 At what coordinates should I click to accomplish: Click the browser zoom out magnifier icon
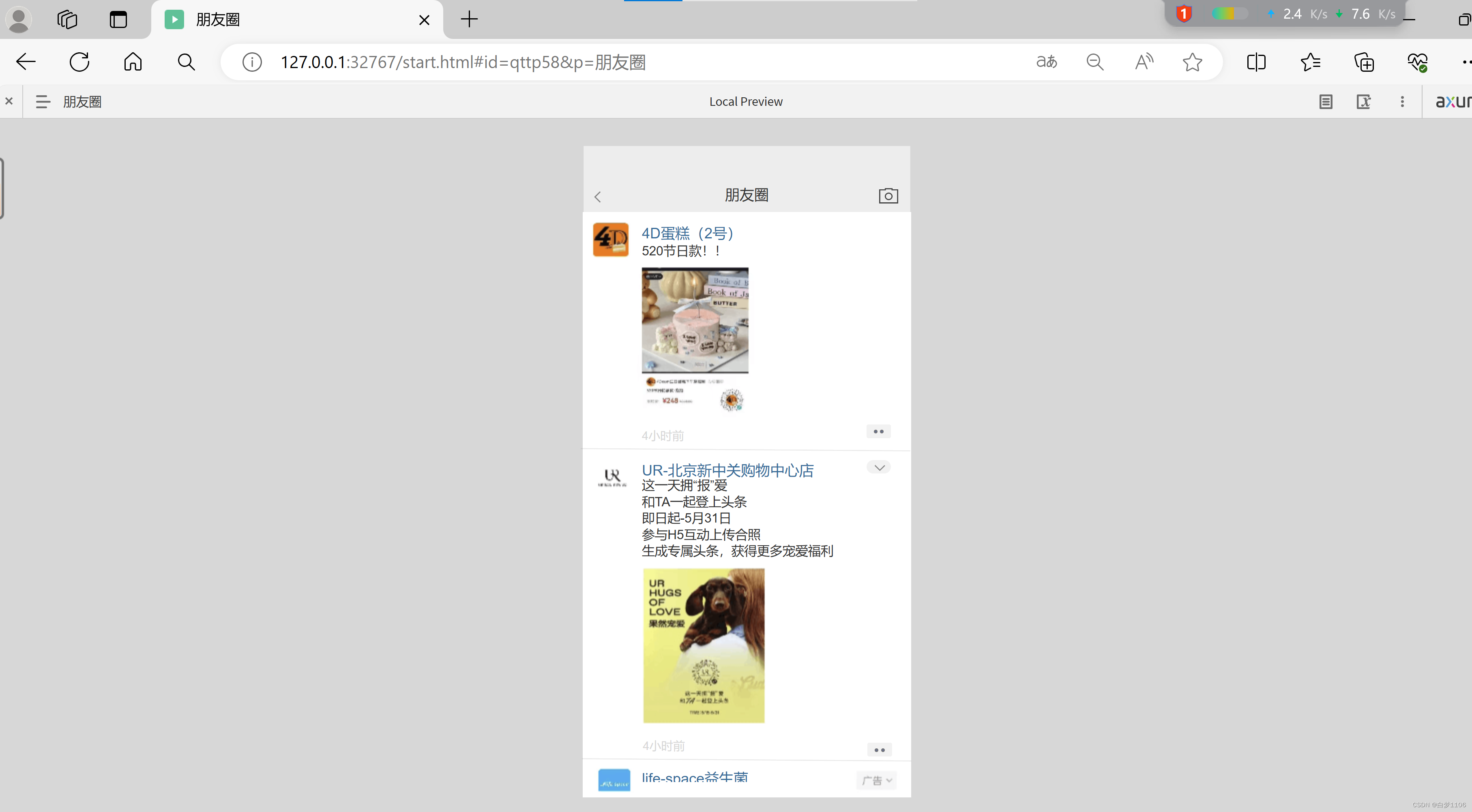pyautogui.click(x=1094, y=62)
